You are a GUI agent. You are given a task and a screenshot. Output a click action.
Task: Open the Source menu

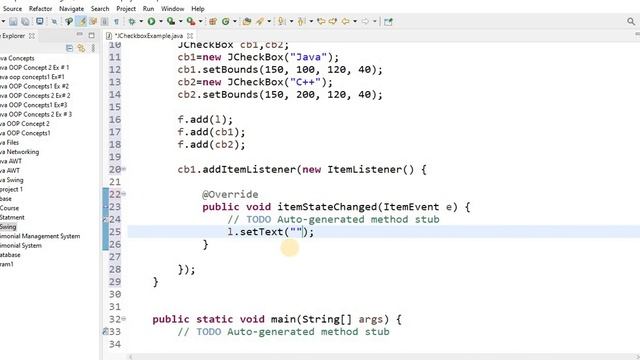12,9
